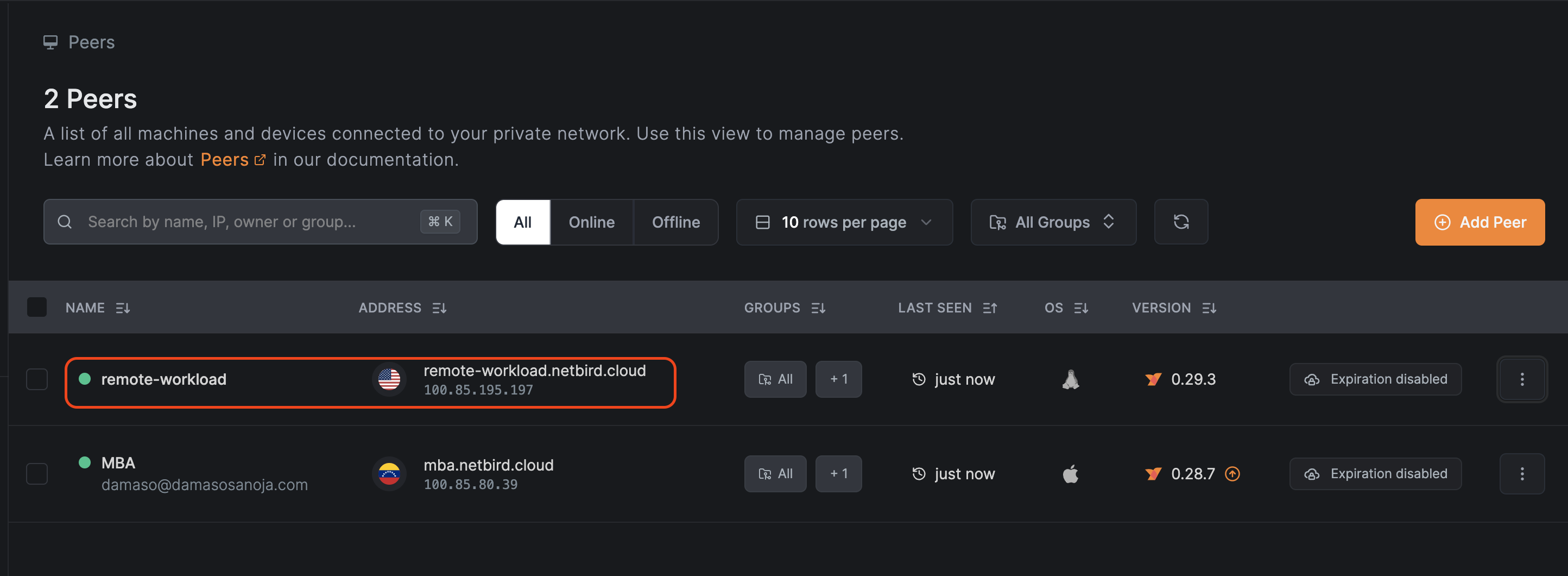
Task: Click inside the peer search field
Action: (x=243, y=222)
